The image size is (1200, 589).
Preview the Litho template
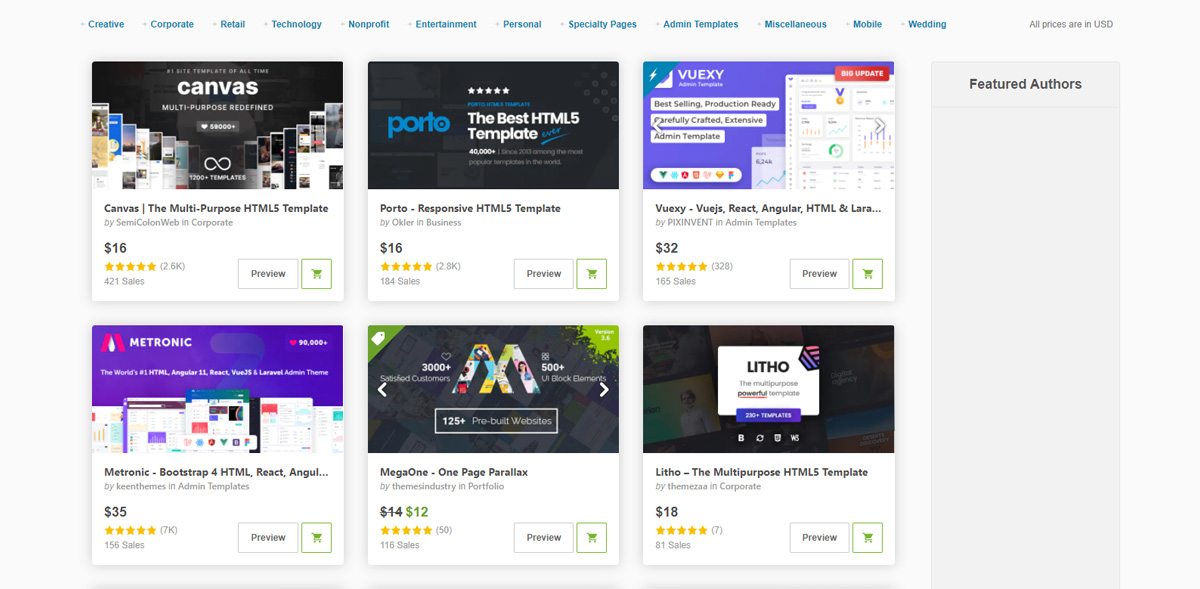(x=819, y=538)
